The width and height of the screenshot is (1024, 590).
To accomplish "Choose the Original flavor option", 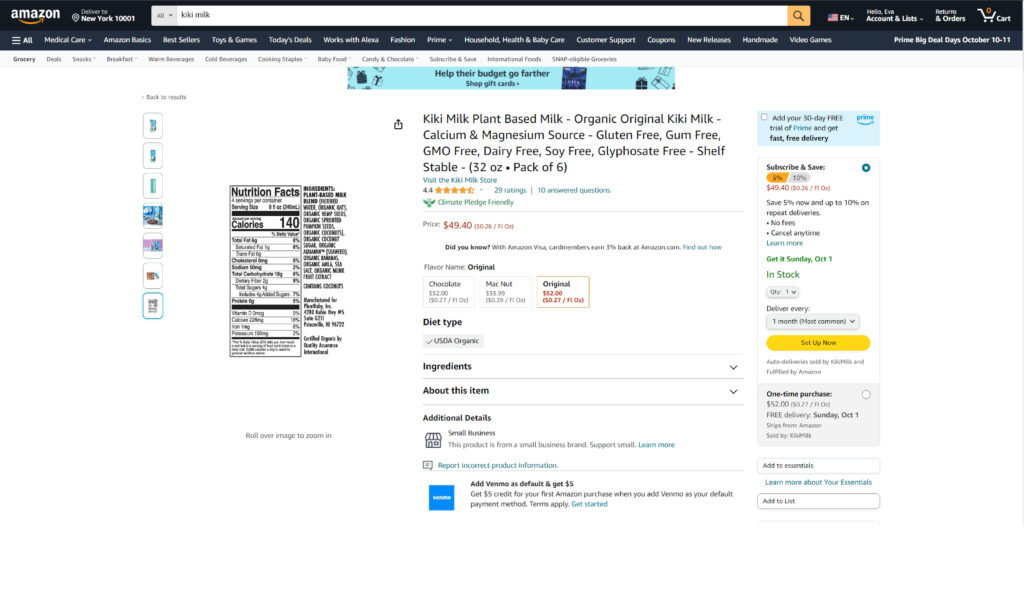I will pyautogui.click(x=563, y=291).
